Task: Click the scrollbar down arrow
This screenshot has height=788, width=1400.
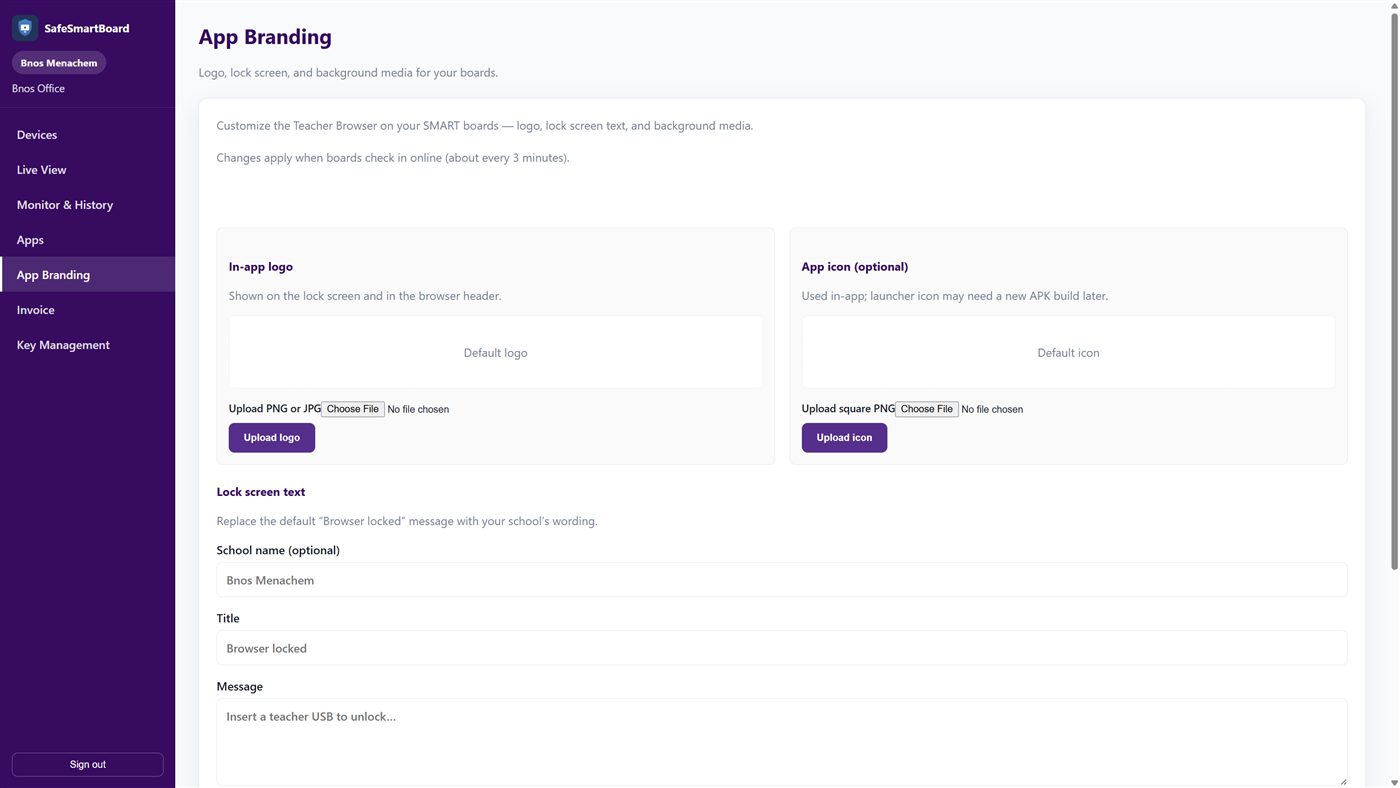Action: click(x=1394, y=781)
